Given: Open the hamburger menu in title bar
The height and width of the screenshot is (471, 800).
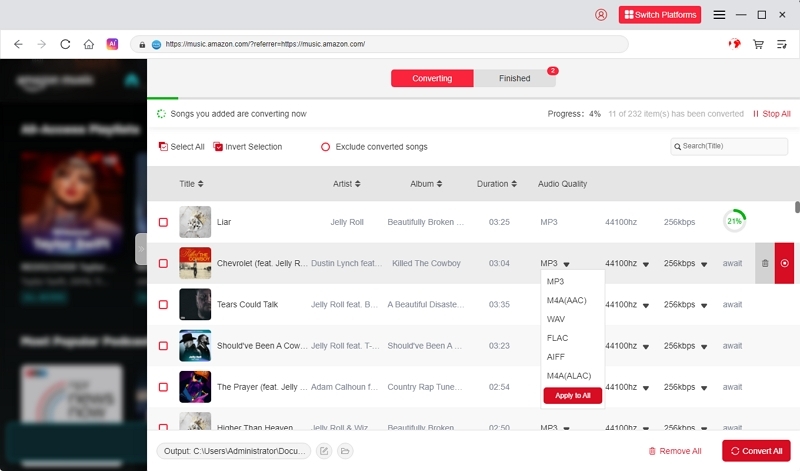Looking at the screenshot, I should click(x=719, y=15).
